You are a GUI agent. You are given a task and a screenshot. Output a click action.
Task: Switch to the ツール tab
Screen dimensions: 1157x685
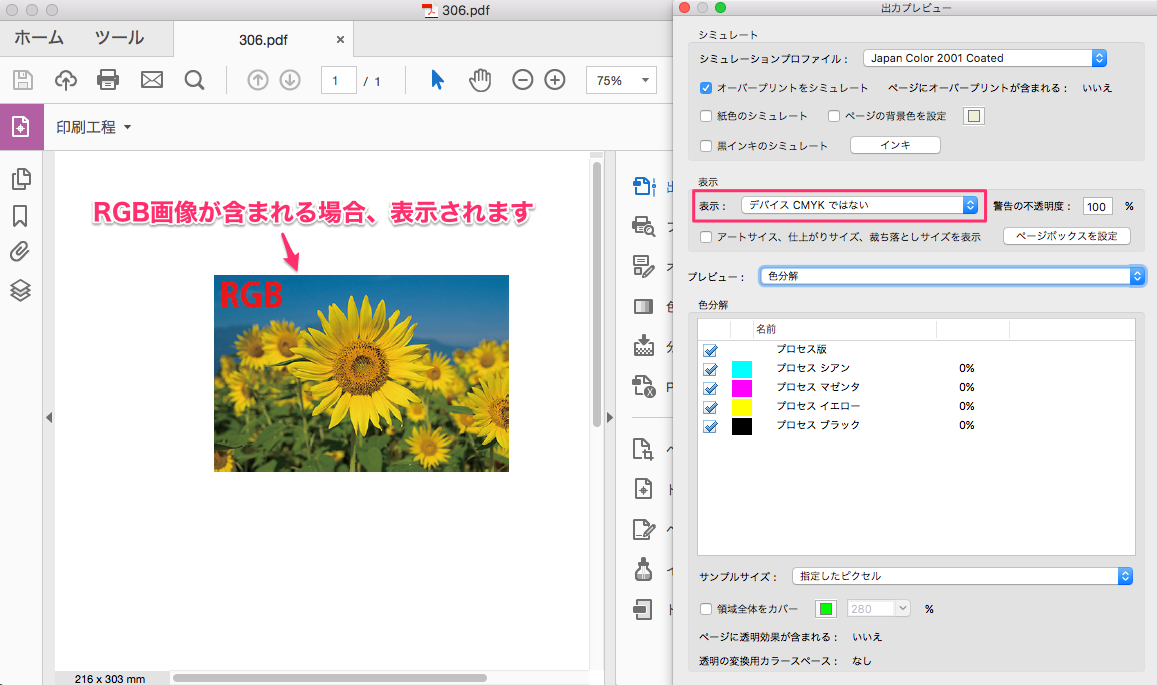pyautogui.click(x=120, y=38)
